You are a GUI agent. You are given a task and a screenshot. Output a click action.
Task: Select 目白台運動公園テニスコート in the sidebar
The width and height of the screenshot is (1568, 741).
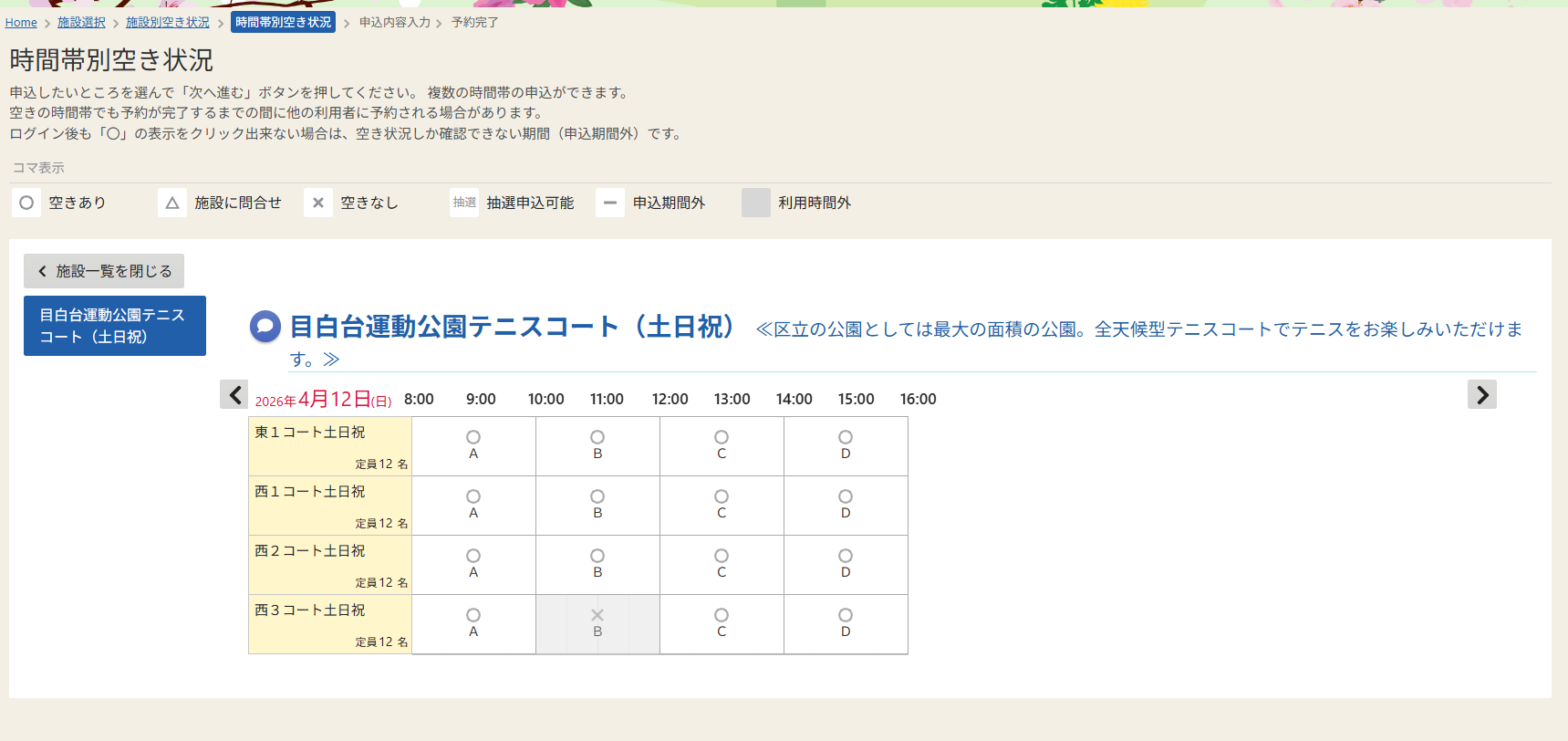[115, 326]
